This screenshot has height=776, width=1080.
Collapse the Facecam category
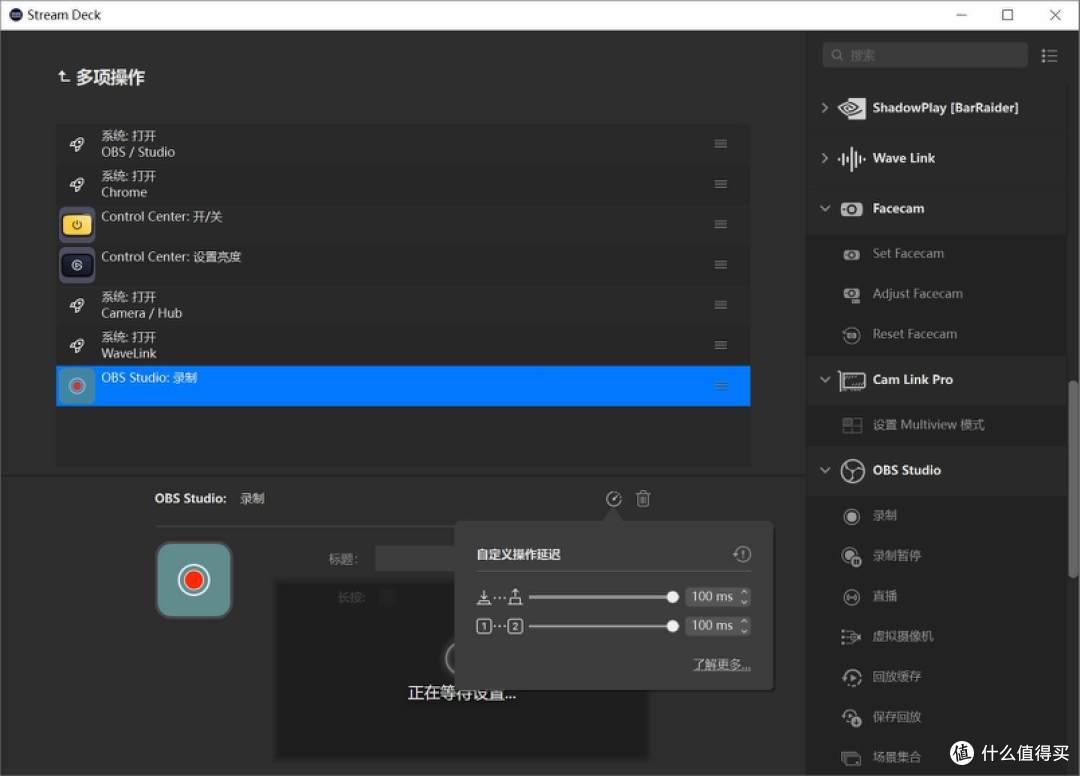click(824, 208)
